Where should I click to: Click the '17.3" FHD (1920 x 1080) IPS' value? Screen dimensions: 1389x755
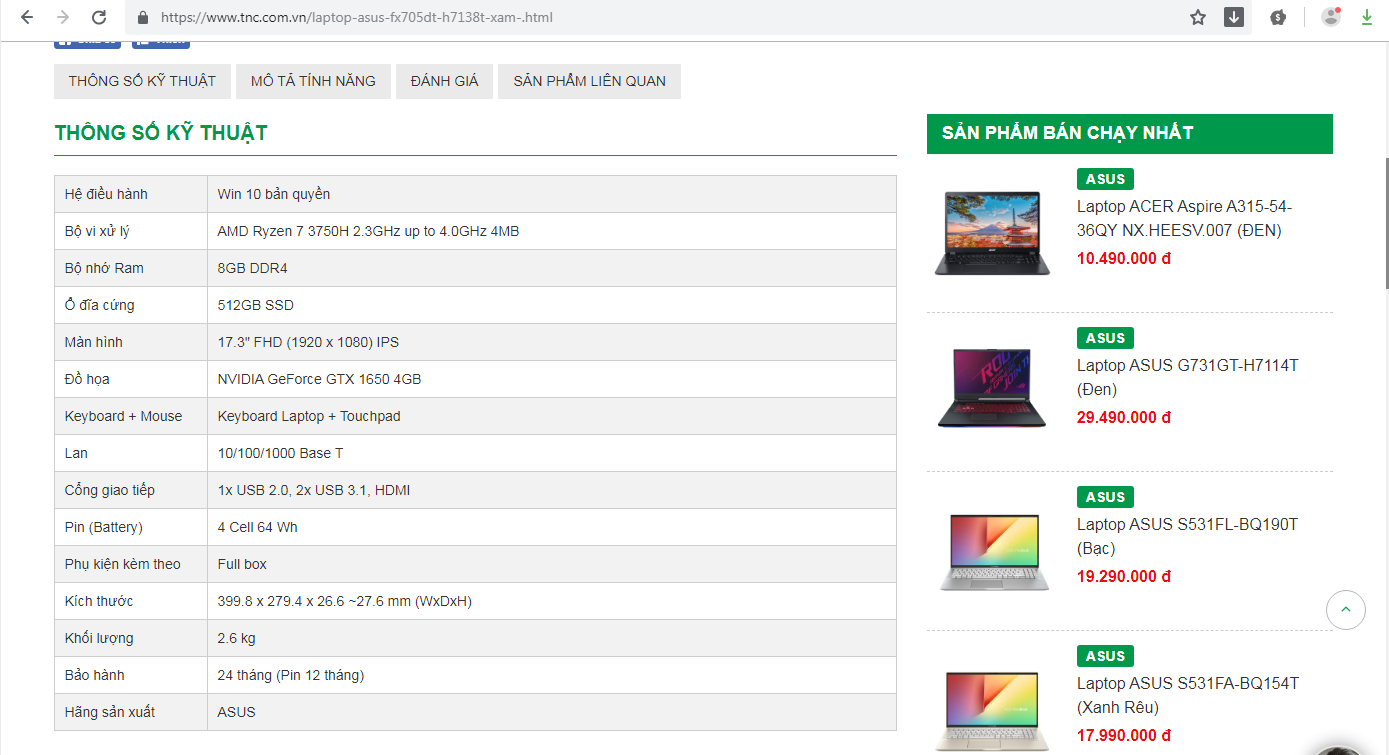(x=308, y=342)
